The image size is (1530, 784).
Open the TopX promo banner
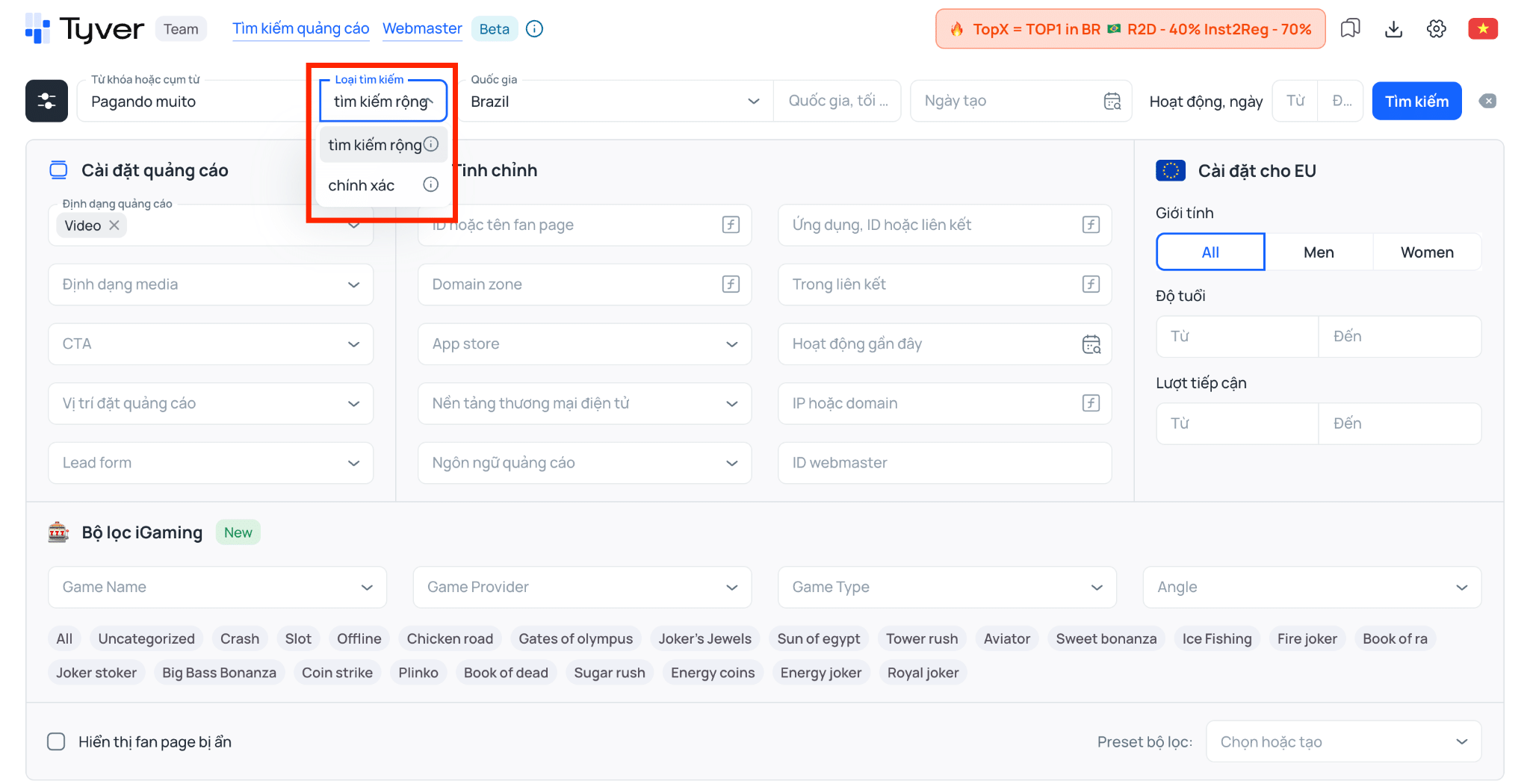pos(1130,28)
